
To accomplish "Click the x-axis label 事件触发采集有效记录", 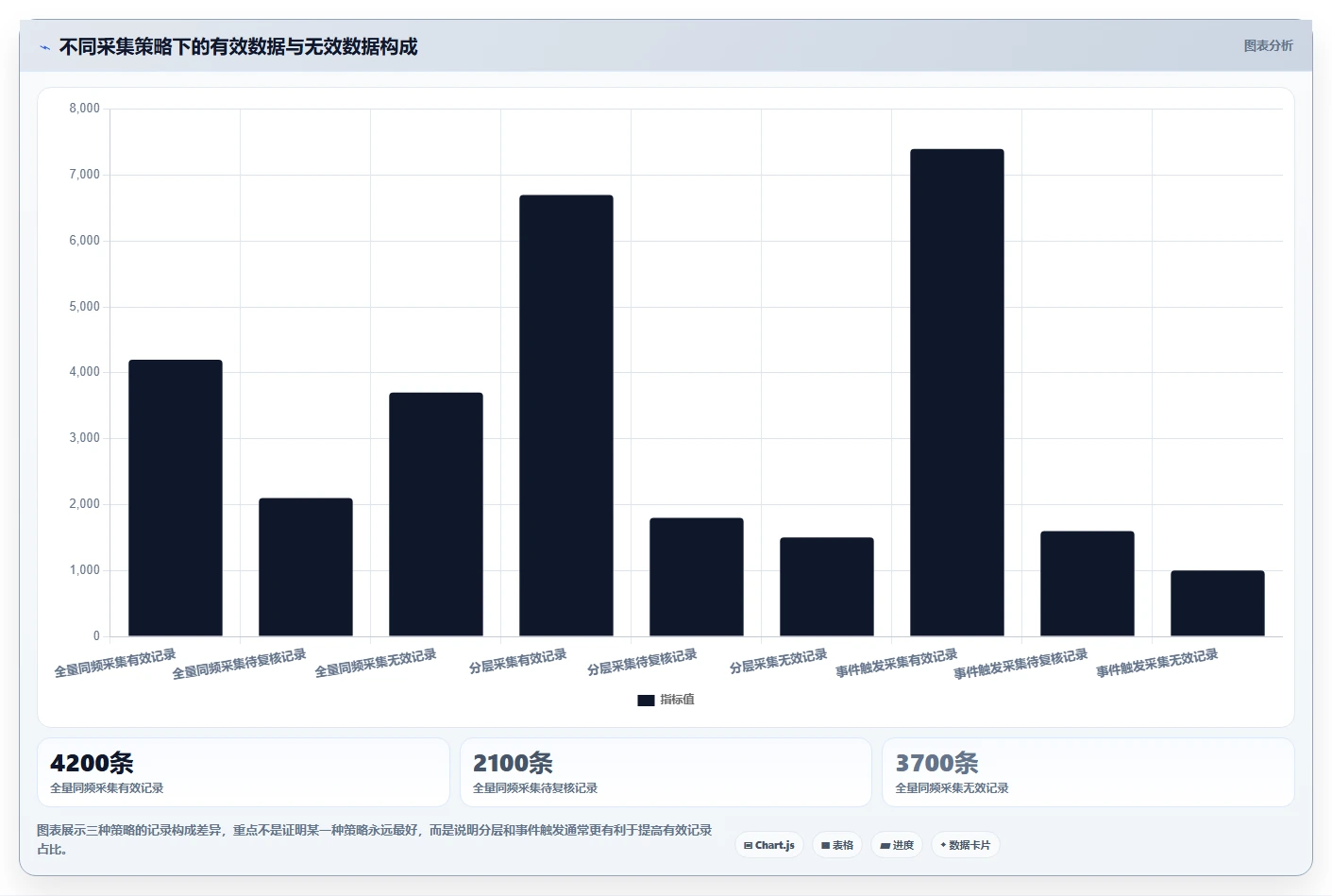I will coord(897,663).
